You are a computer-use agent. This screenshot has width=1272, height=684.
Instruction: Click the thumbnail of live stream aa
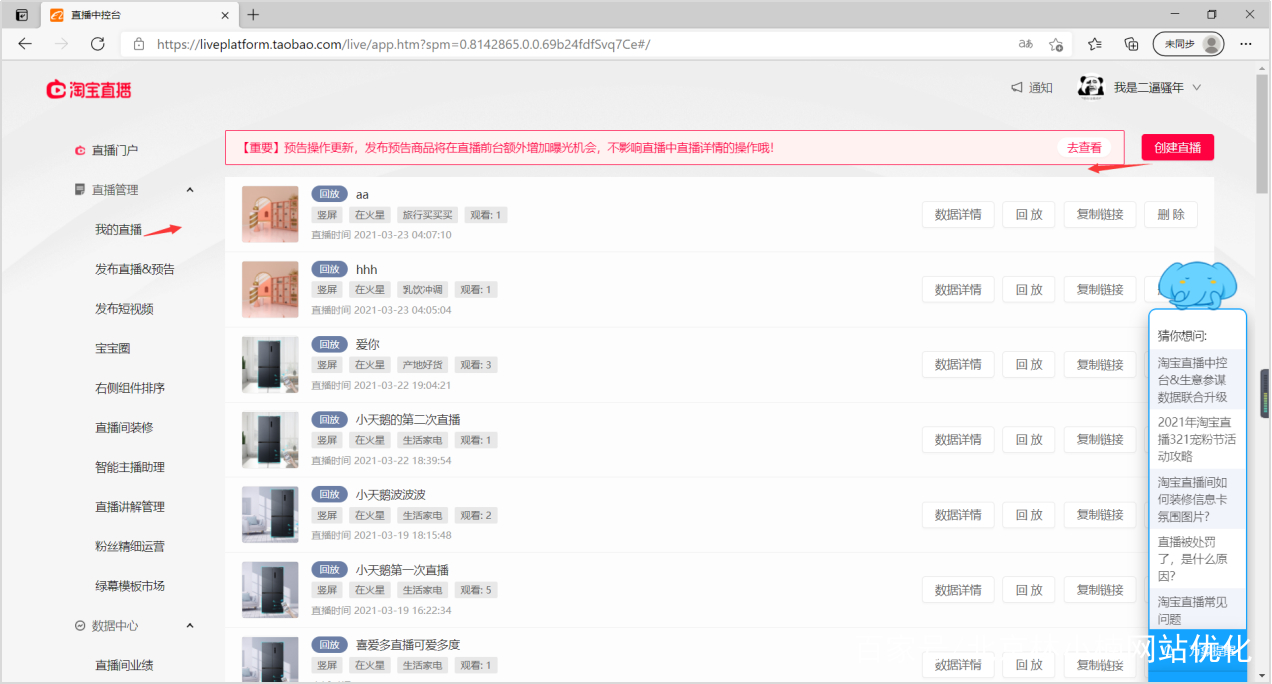(270, 214)
